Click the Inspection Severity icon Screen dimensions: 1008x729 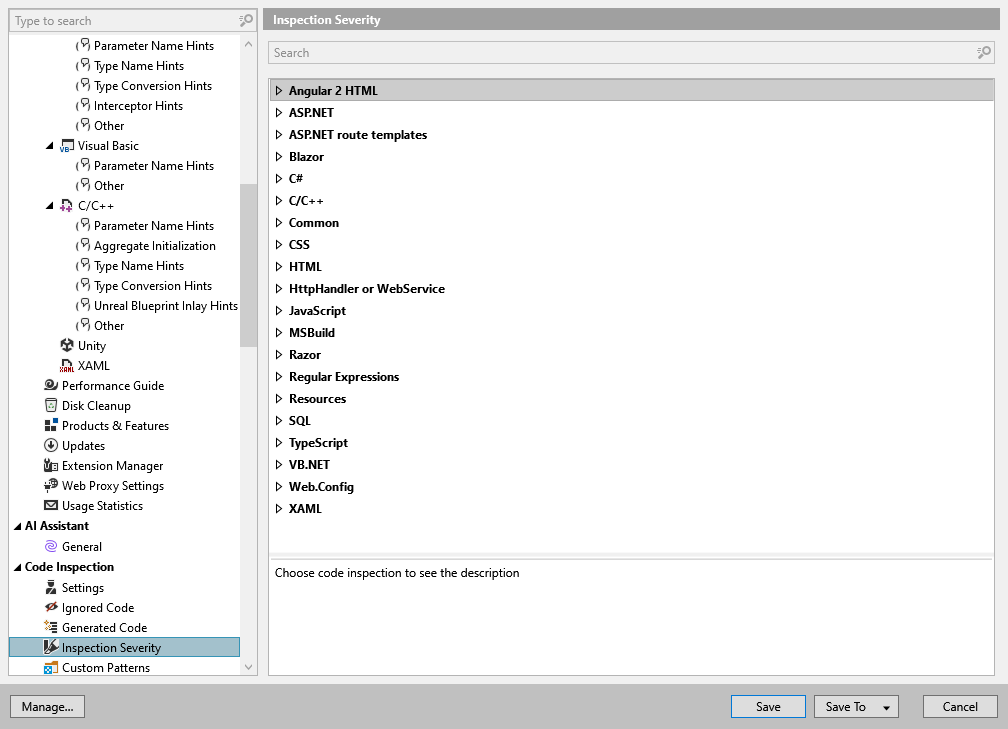(51, 647)
